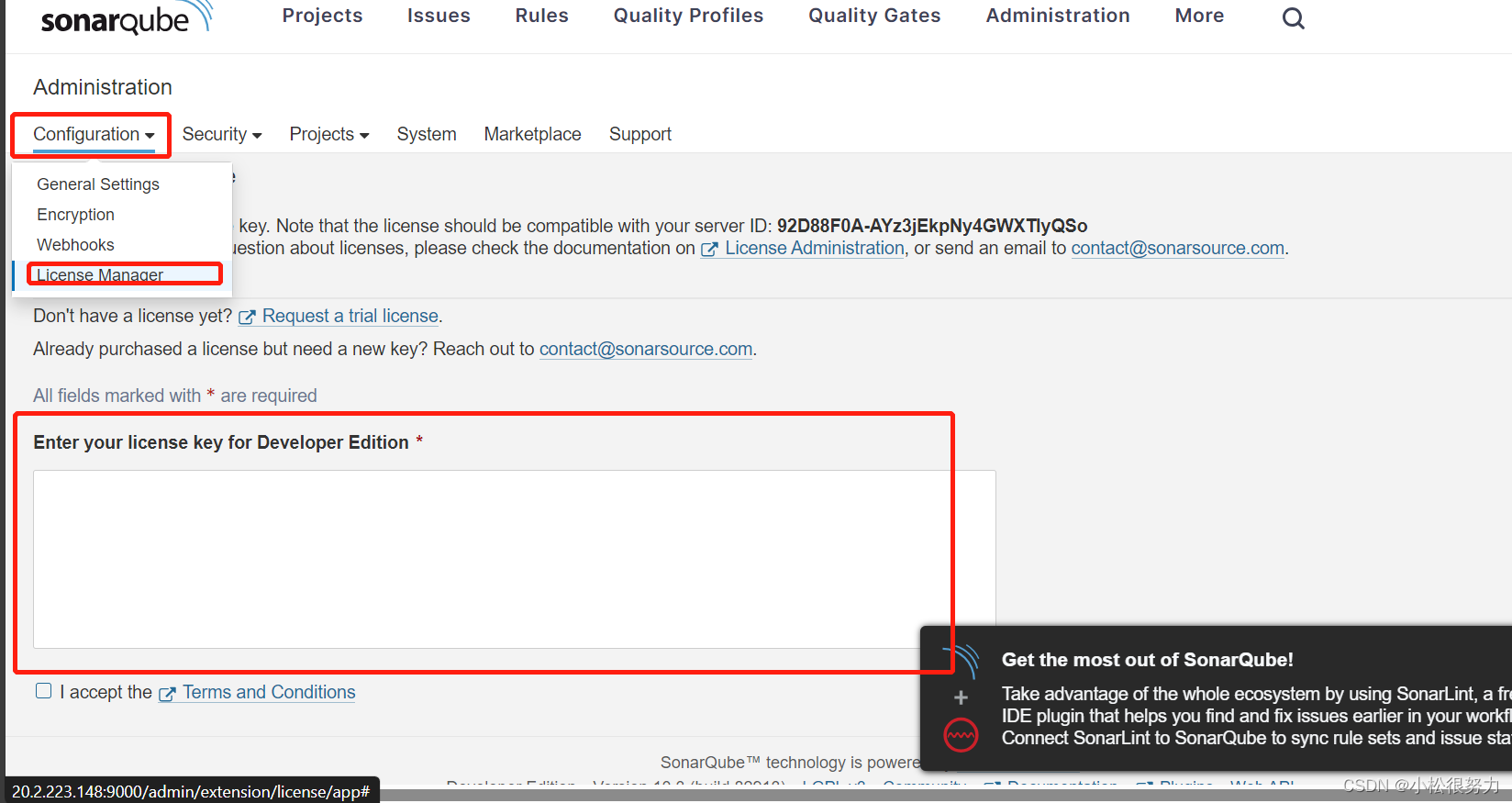Image resolution: width=1512 pixels, height=803 pixels.
Task: Open the More menu in top navigation
Action: pos(1199,16)
